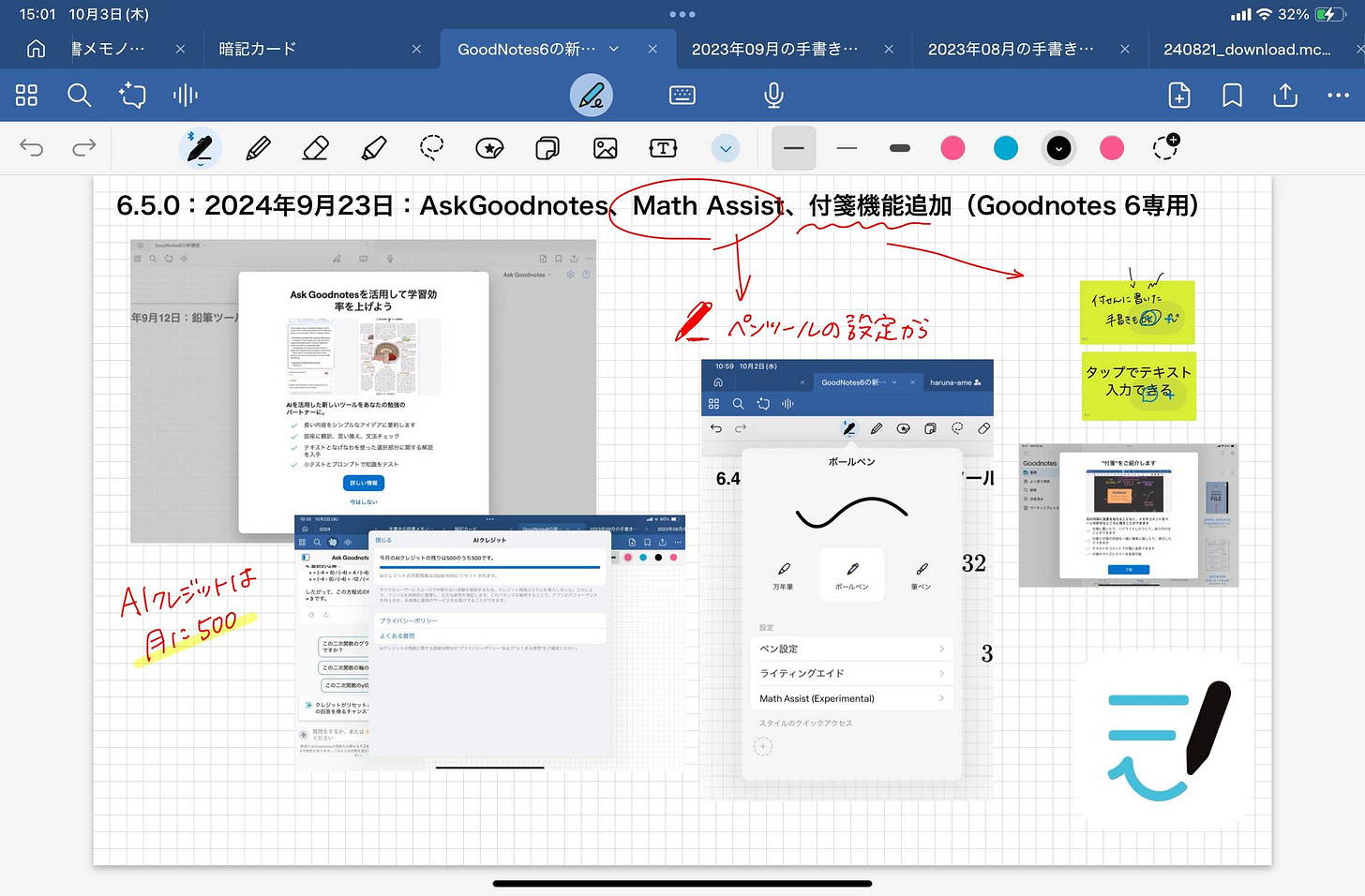
Task: Close the 暗記カード tab
Action: [416, 49]
